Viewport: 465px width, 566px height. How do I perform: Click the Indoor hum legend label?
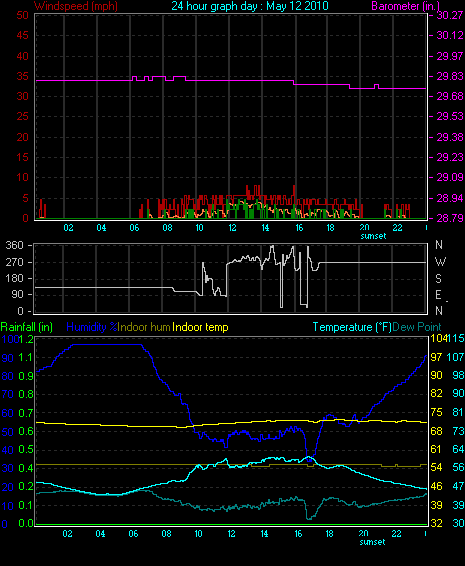click(x=144, y=327)
